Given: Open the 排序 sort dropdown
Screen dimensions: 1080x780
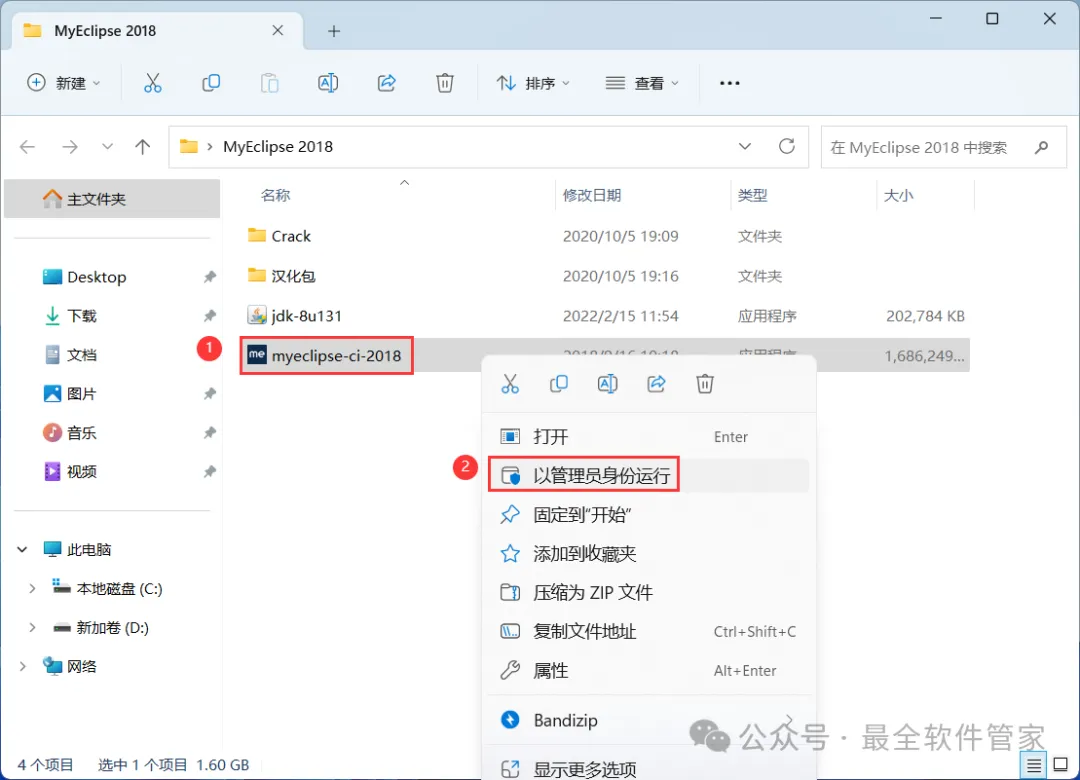Looking at the screenshot, I should (534, 83).
